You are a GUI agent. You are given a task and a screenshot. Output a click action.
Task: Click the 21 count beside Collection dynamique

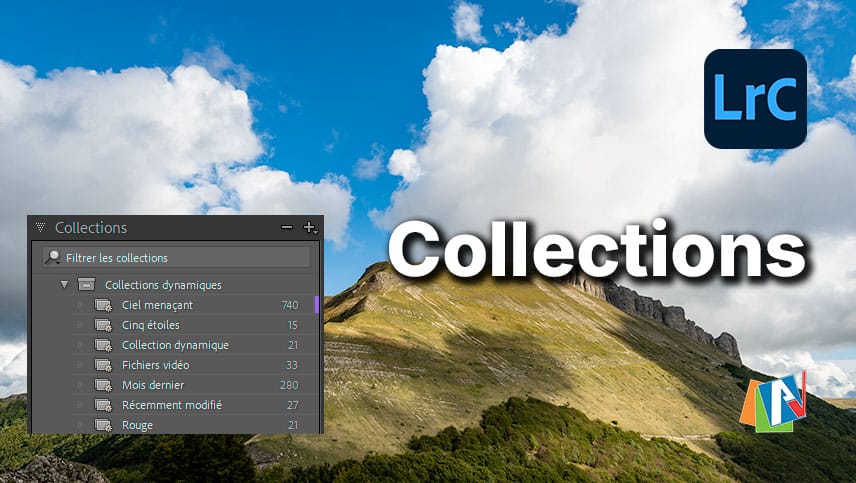(293, 345)
